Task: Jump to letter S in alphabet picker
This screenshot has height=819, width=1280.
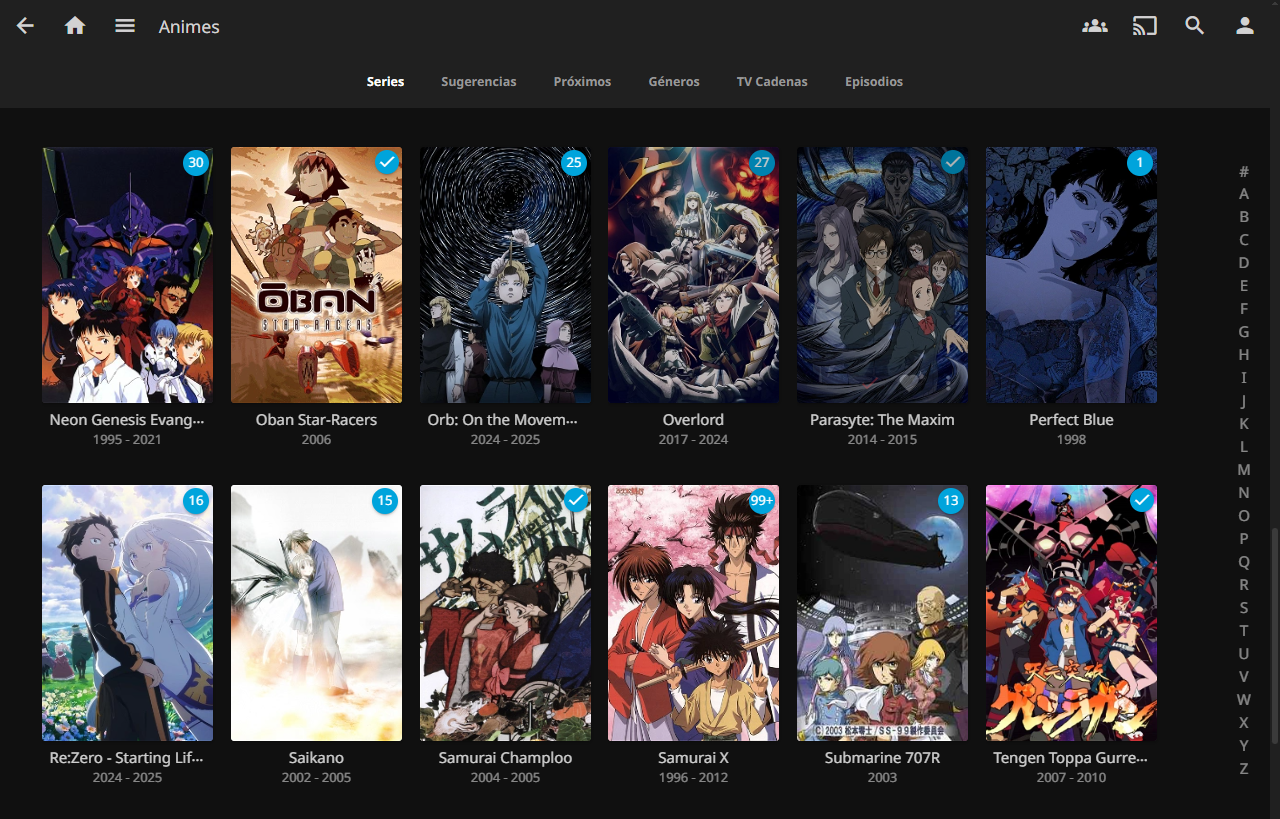Action: click(x=1244, y=608)
